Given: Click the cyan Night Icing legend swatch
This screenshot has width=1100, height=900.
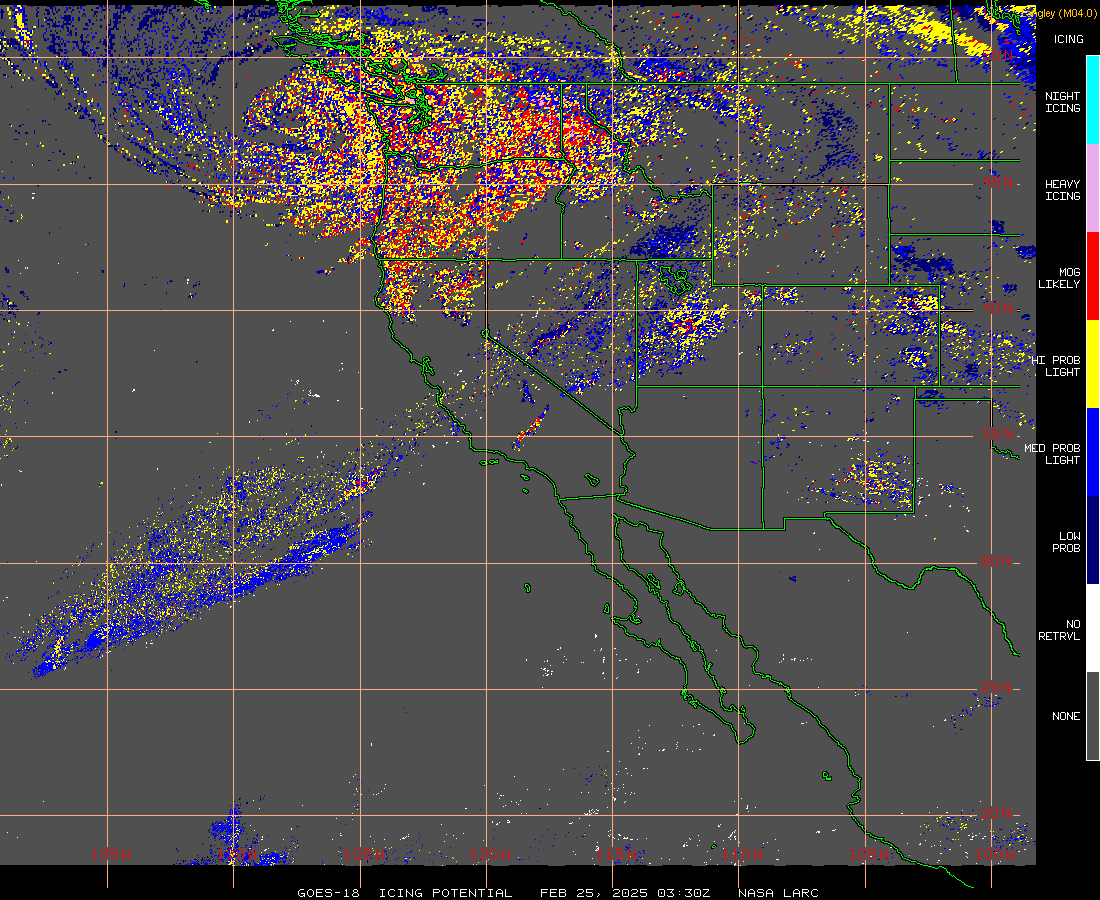Looking at the screenshot, I should [1093, 100].
